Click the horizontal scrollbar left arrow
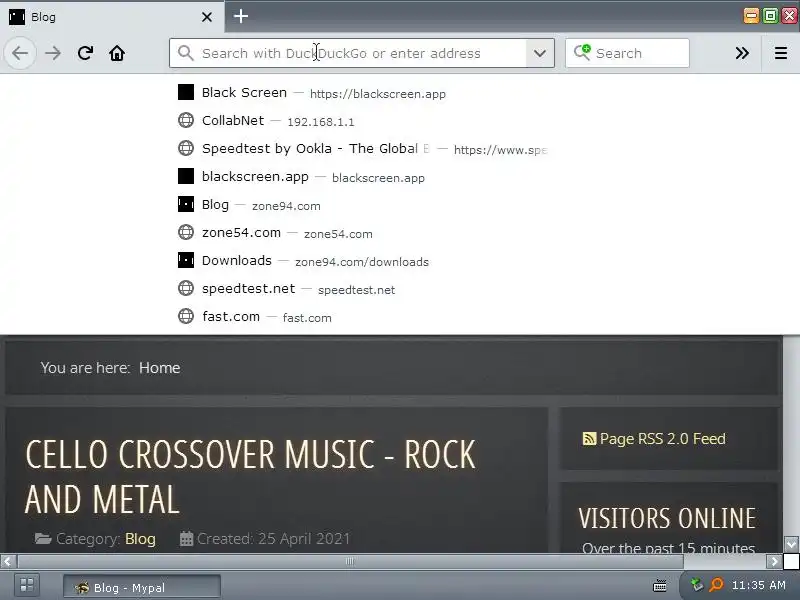 pos(7,561)
